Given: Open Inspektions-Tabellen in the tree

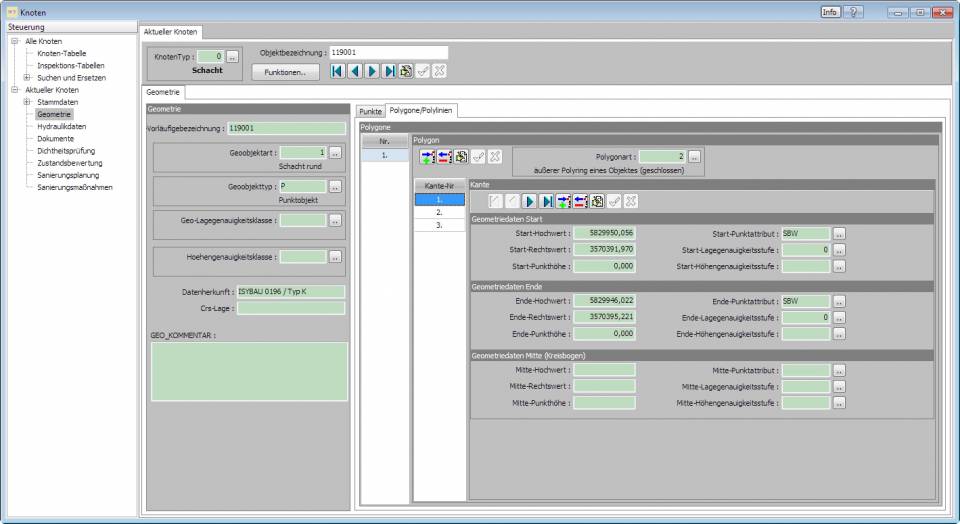Looking at the screenshot, I should [x=70, y=66].
